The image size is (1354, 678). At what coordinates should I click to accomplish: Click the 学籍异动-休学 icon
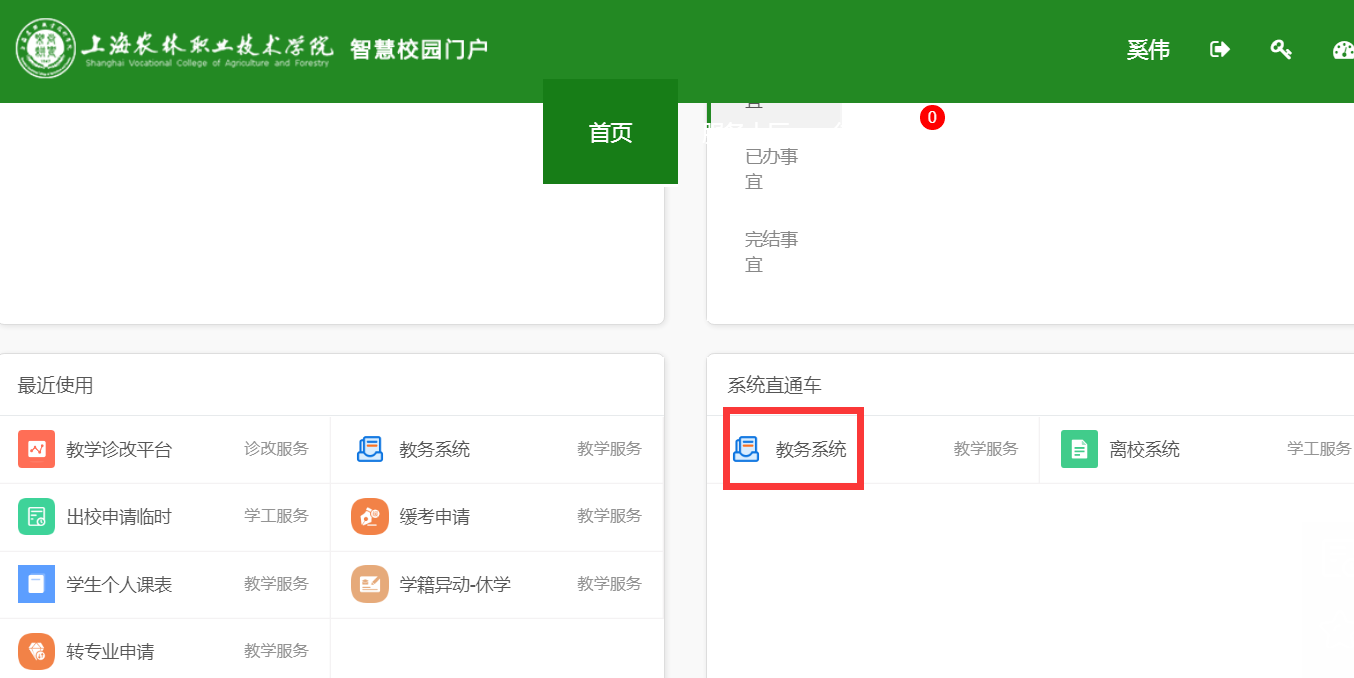369,584
